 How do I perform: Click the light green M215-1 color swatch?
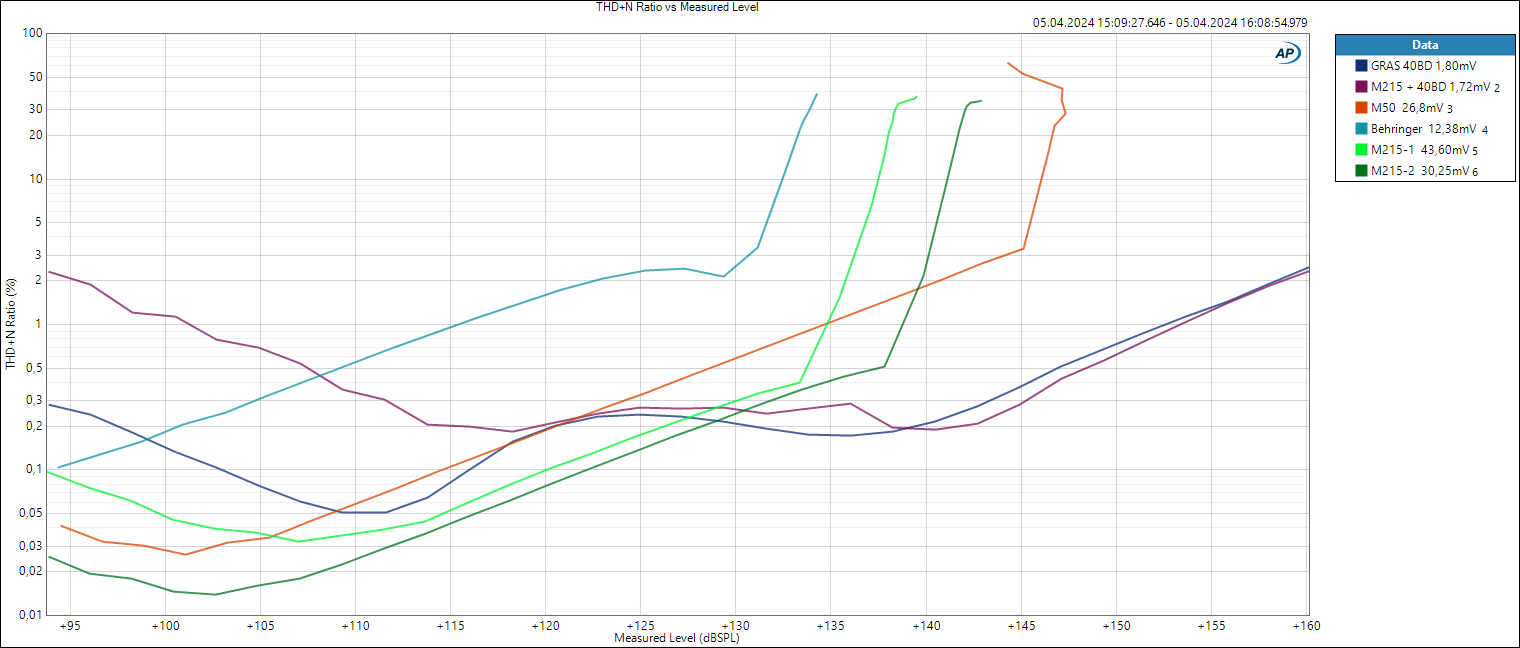click(x=1361, y=150)
